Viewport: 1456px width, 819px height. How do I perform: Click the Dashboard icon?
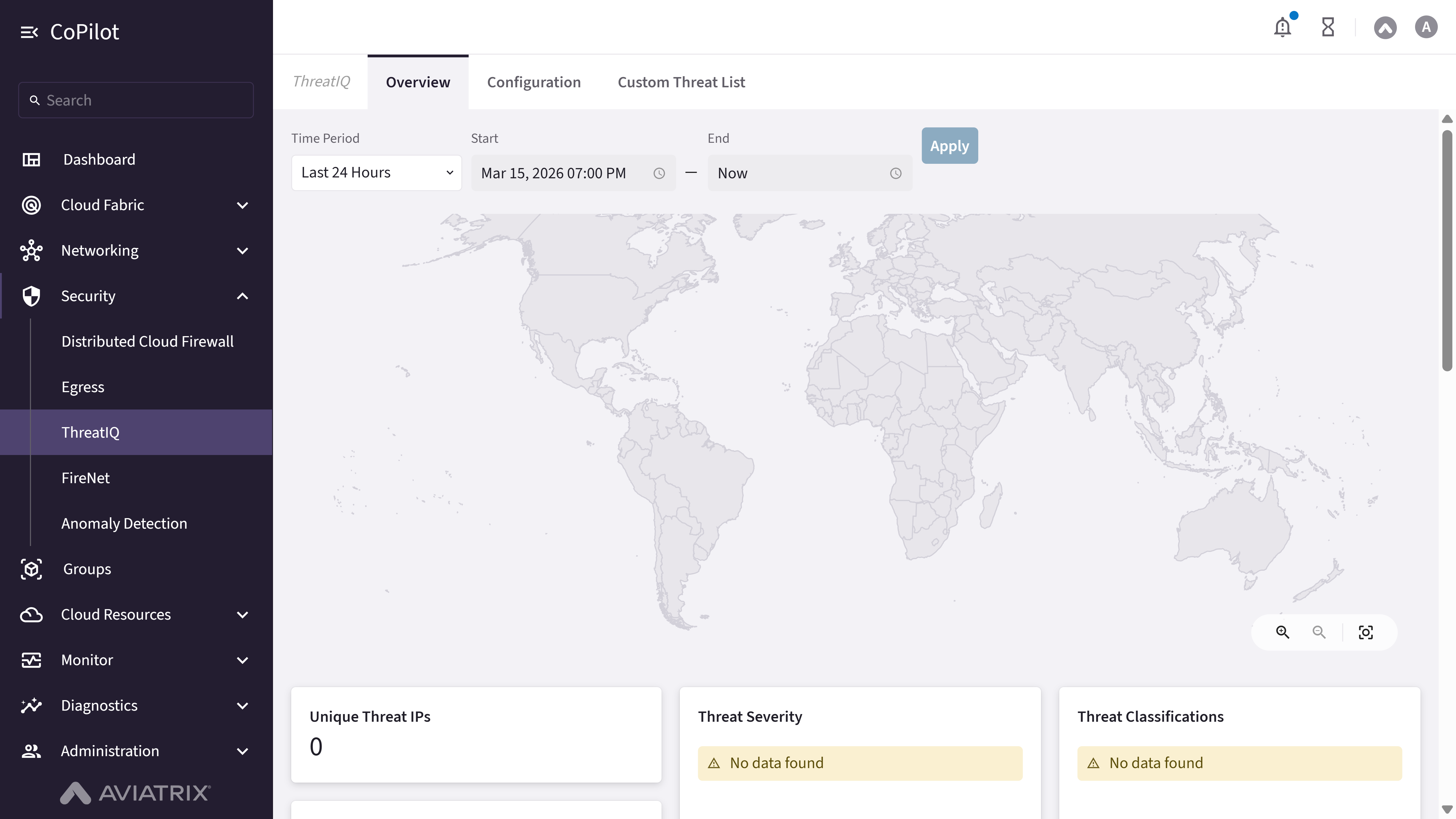pyautogui.click(x=31, y=159)
